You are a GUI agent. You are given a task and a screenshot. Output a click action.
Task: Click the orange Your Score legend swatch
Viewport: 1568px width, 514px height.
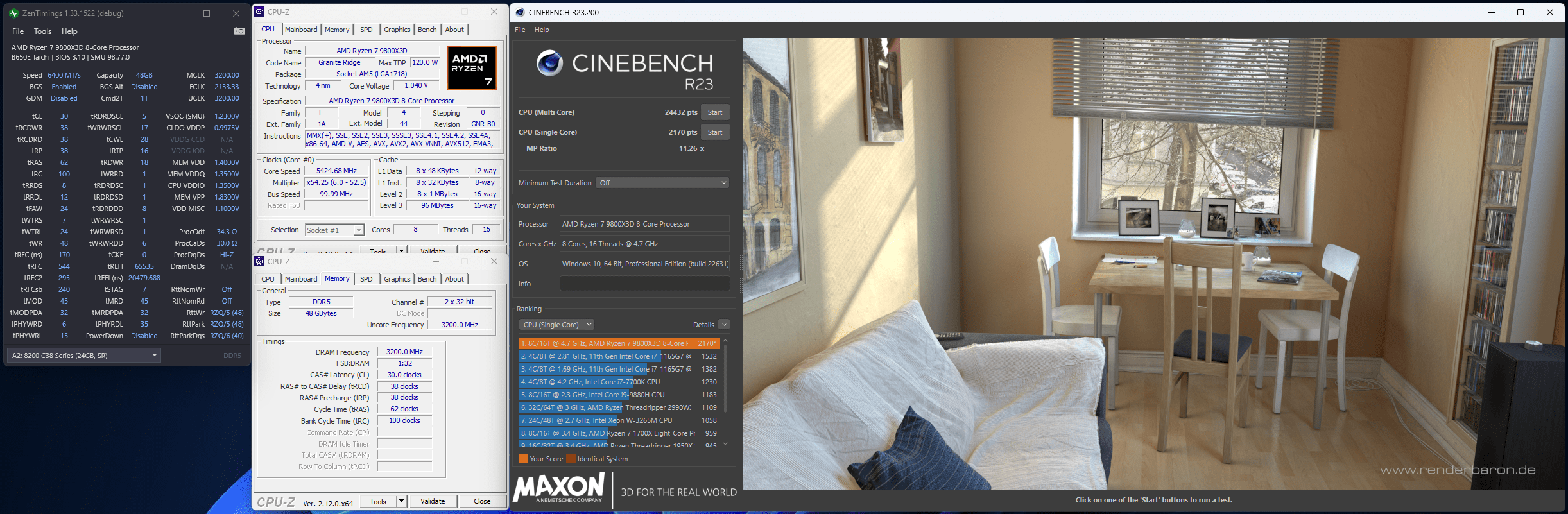point(523,459)
